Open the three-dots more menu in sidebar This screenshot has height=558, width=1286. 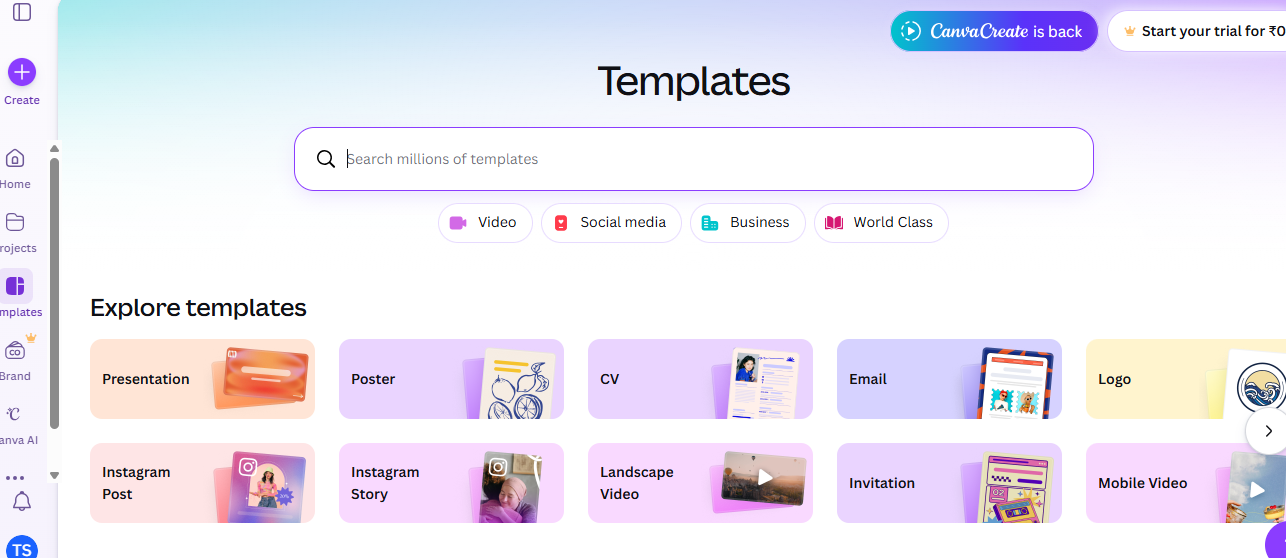(15, 478)
